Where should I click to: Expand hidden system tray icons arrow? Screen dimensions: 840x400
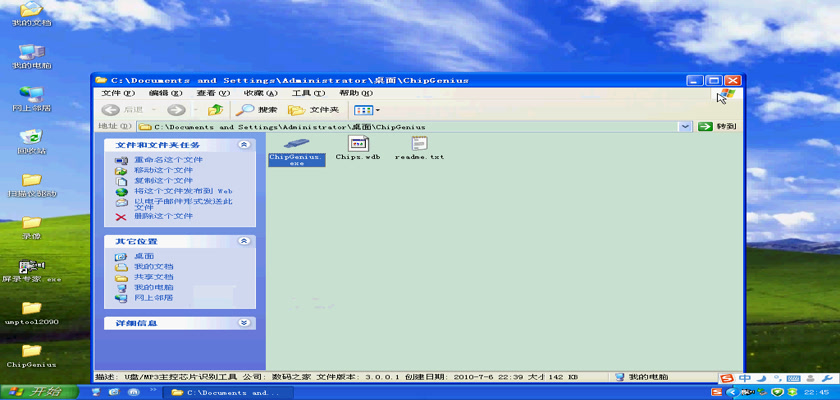tap(730, 393)
